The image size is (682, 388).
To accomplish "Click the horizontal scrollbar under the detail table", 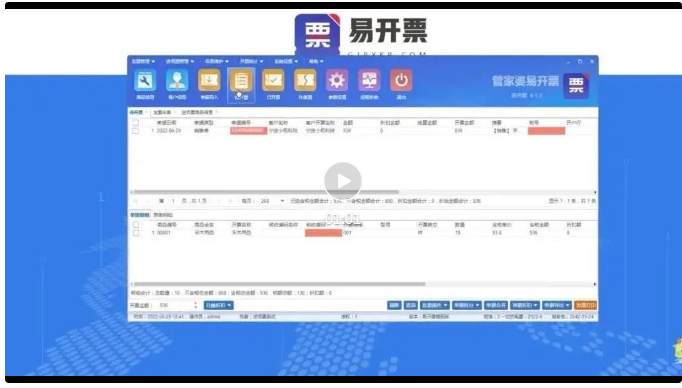I will pos(278,284).
